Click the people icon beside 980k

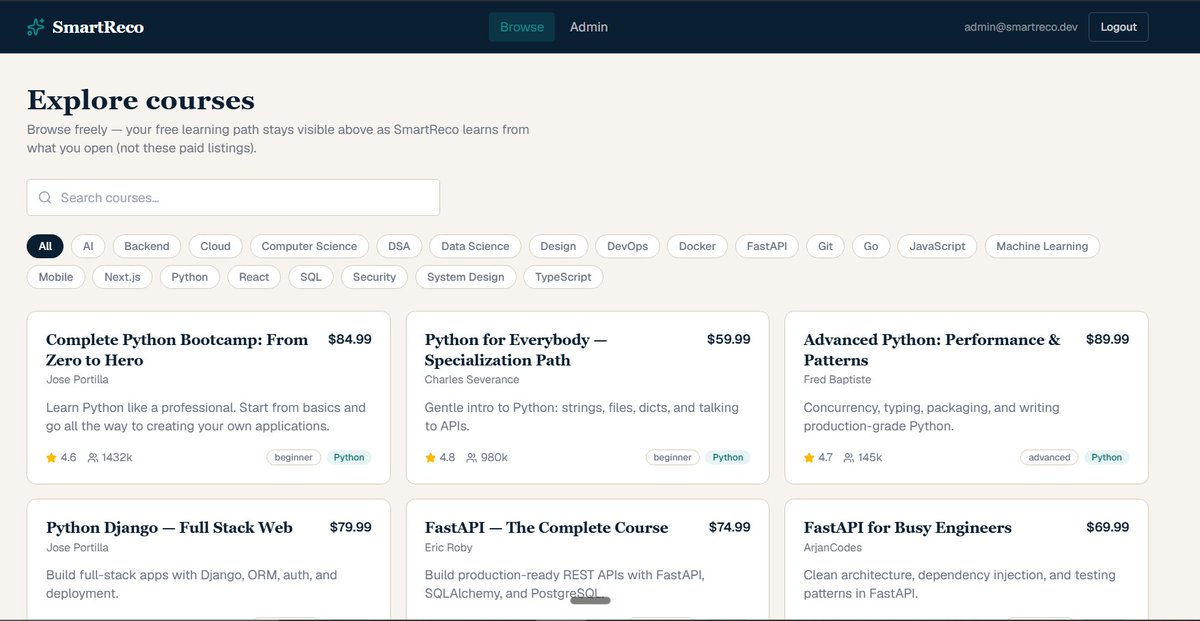(472, 458)
